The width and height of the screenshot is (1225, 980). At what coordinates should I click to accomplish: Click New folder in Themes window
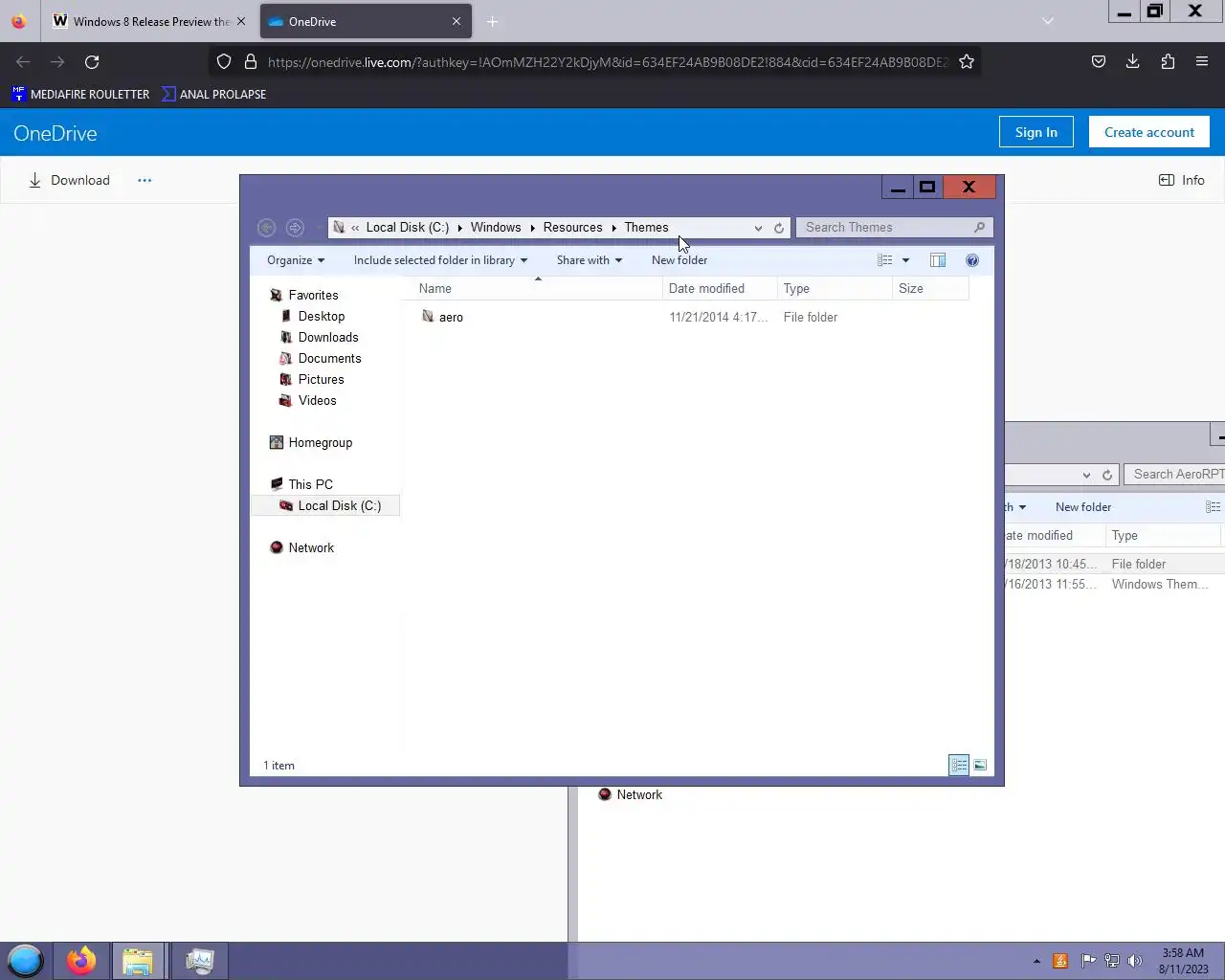tap(679, 260)
